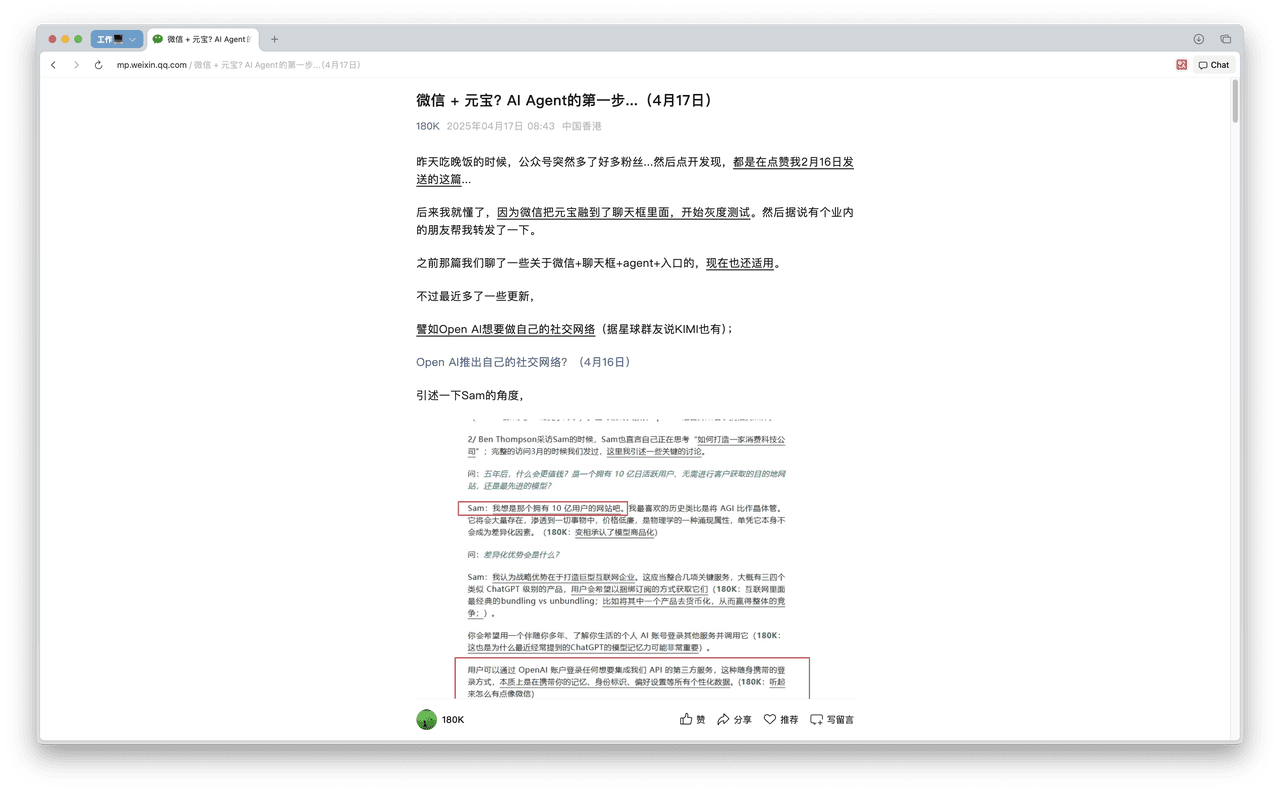Image resolution: width=1280 pixels, height=792 pixels.
Task: Click the paragraph 引述一下Sam的角度
Action: 470,395
